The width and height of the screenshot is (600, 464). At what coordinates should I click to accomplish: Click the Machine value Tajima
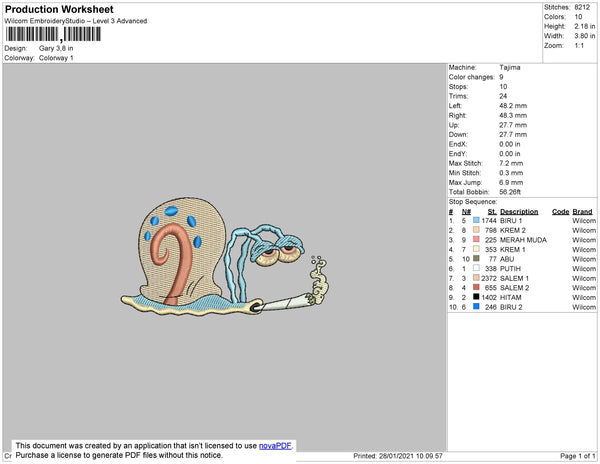pyautogui.click(x=510, y=67)
